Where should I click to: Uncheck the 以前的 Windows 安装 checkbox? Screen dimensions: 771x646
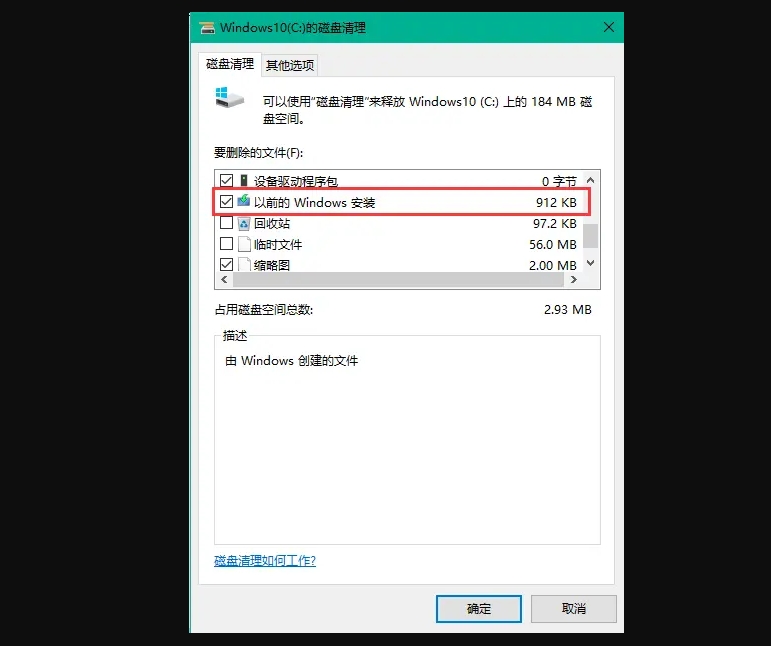pos(226,202)
